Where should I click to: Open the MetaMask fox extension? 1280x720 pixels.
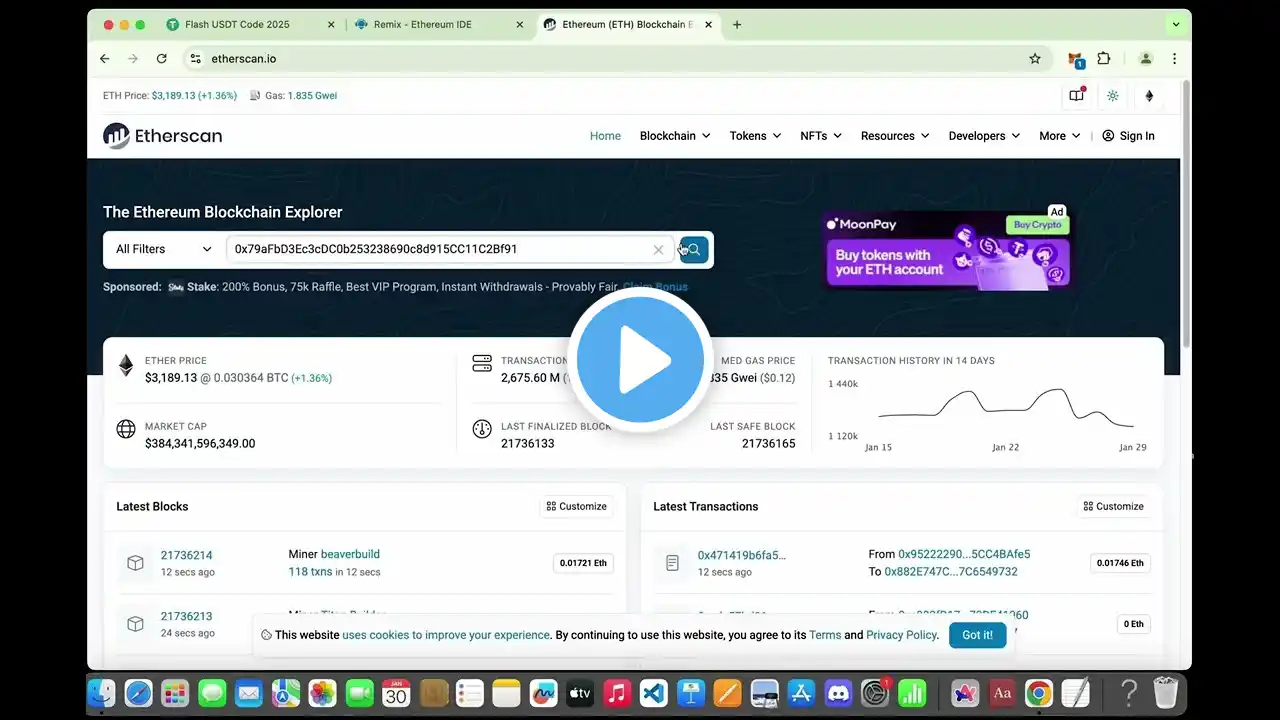1075,59
